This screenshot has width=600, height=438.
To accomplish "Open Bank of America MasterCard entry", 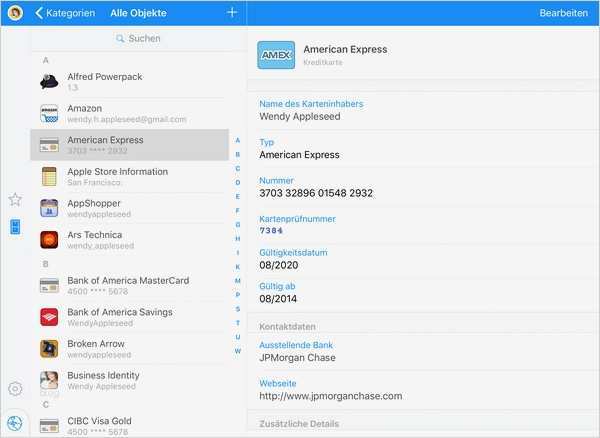I will click(129, 286).
